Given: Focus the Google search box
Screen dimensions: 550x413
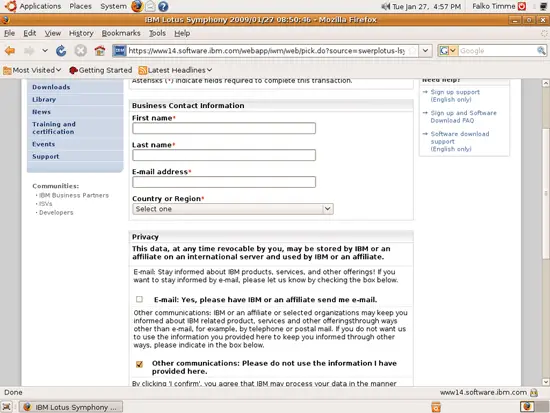Looking at the screenshot, I should click(497, 51).
